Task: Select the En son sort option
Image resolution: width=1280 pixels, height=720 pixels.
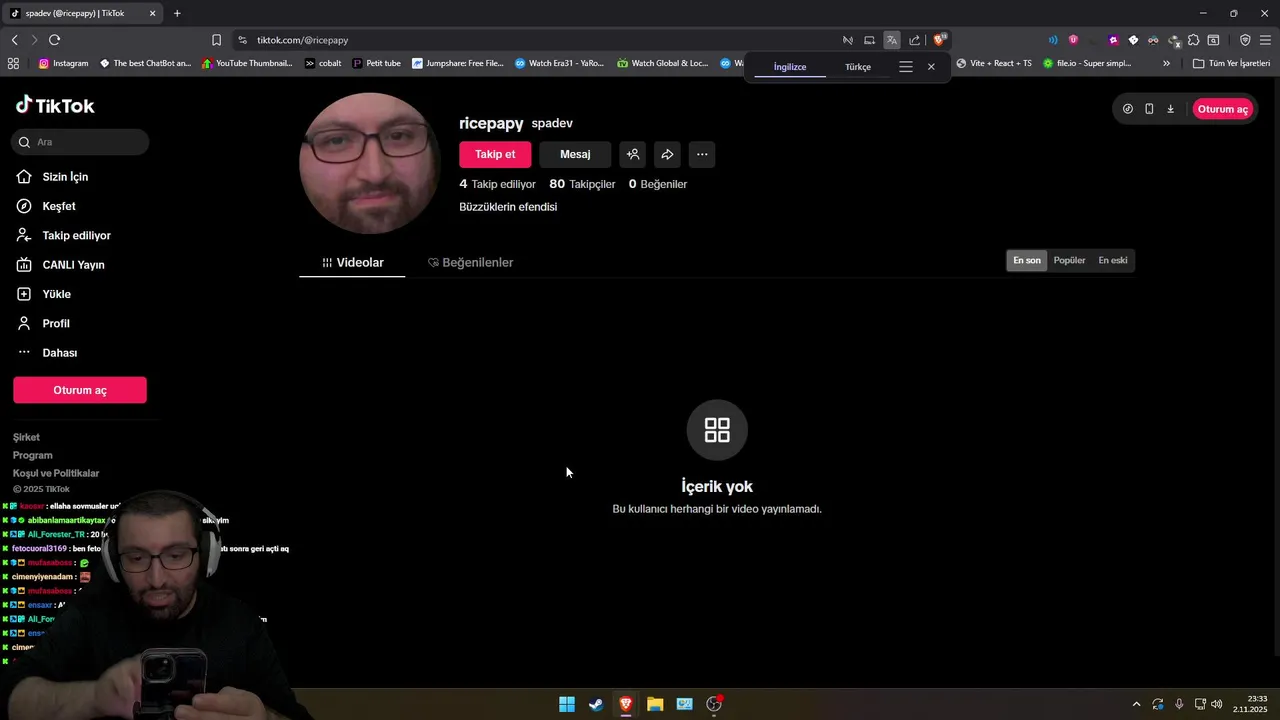Action: point(1027,260)
